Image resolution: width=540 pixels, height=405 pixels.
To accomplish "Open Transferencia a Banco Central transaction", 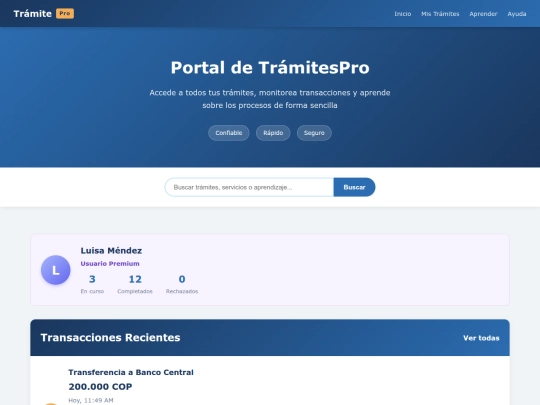I will (131, 372).
